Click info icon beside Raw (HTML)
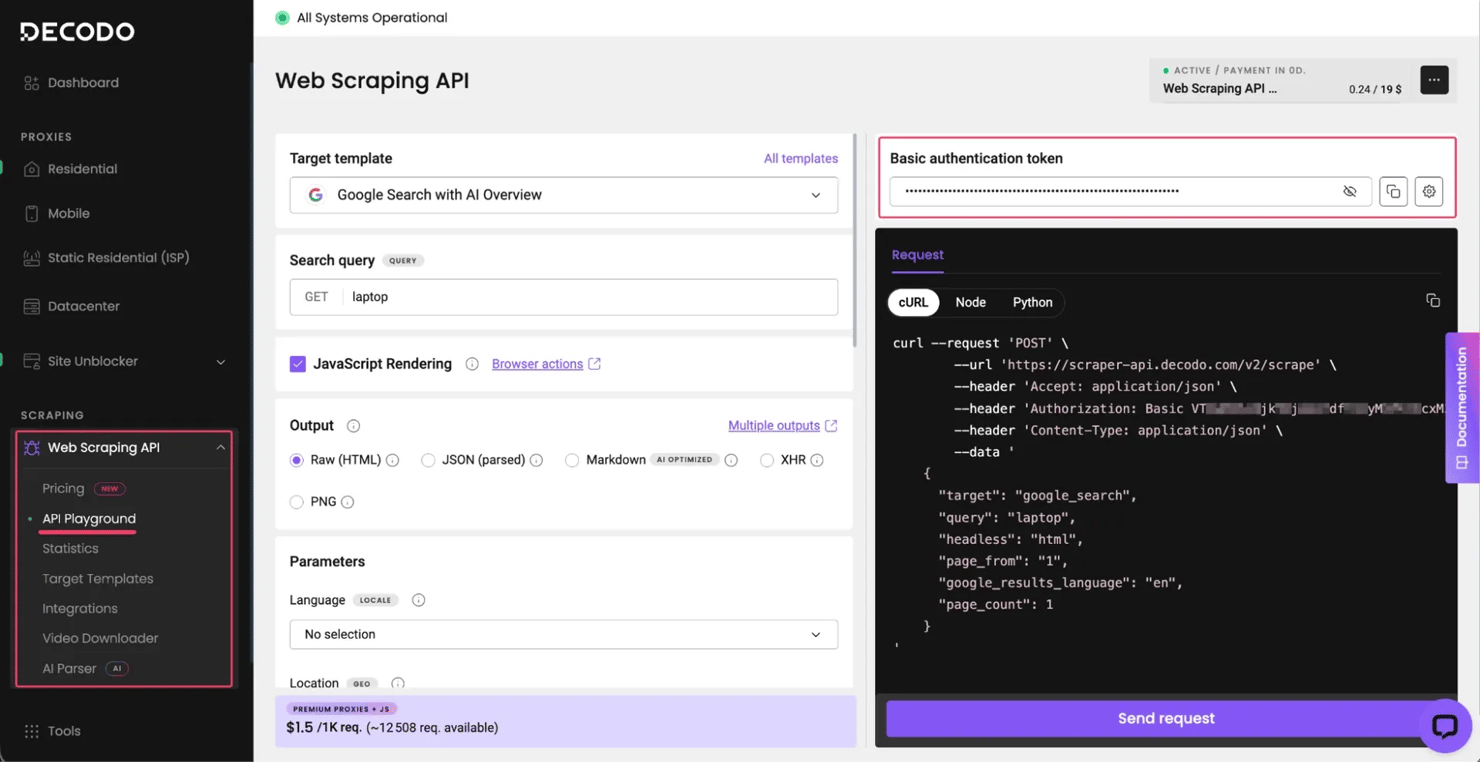The height and width of the screenshot is (762, 1480). (393, 460)
